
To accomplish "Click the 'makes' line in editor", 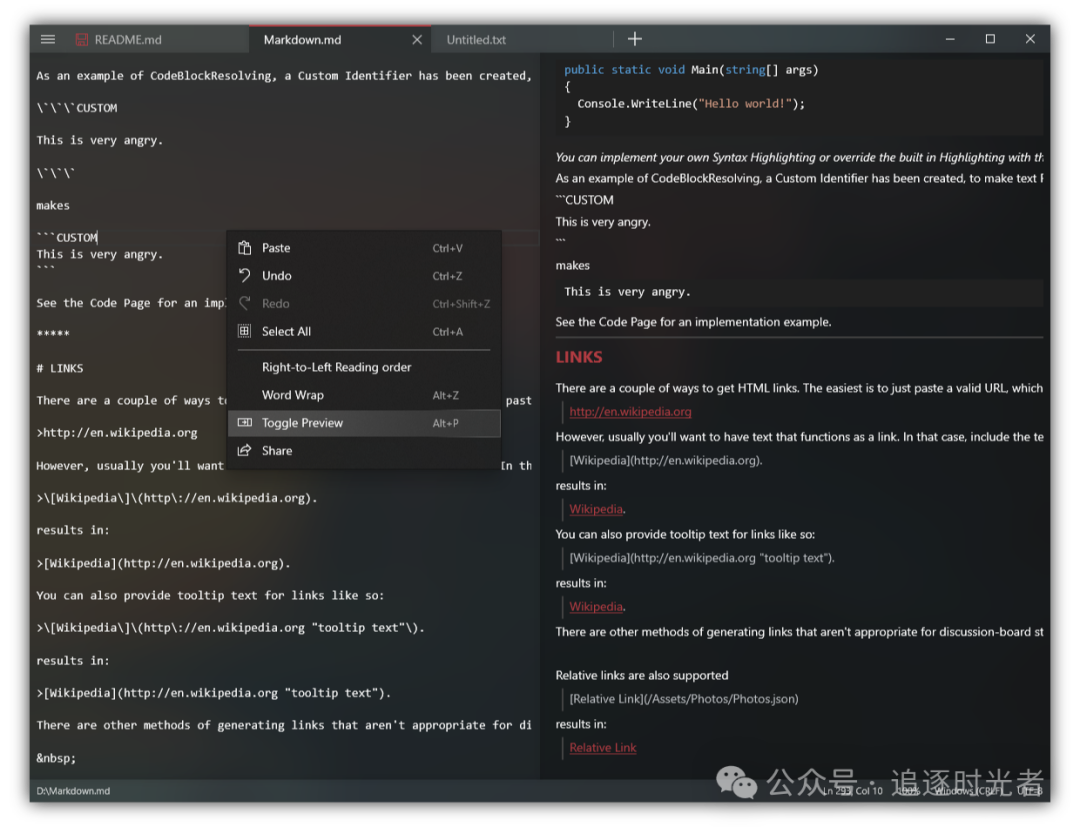I will (x=53, y=205).
